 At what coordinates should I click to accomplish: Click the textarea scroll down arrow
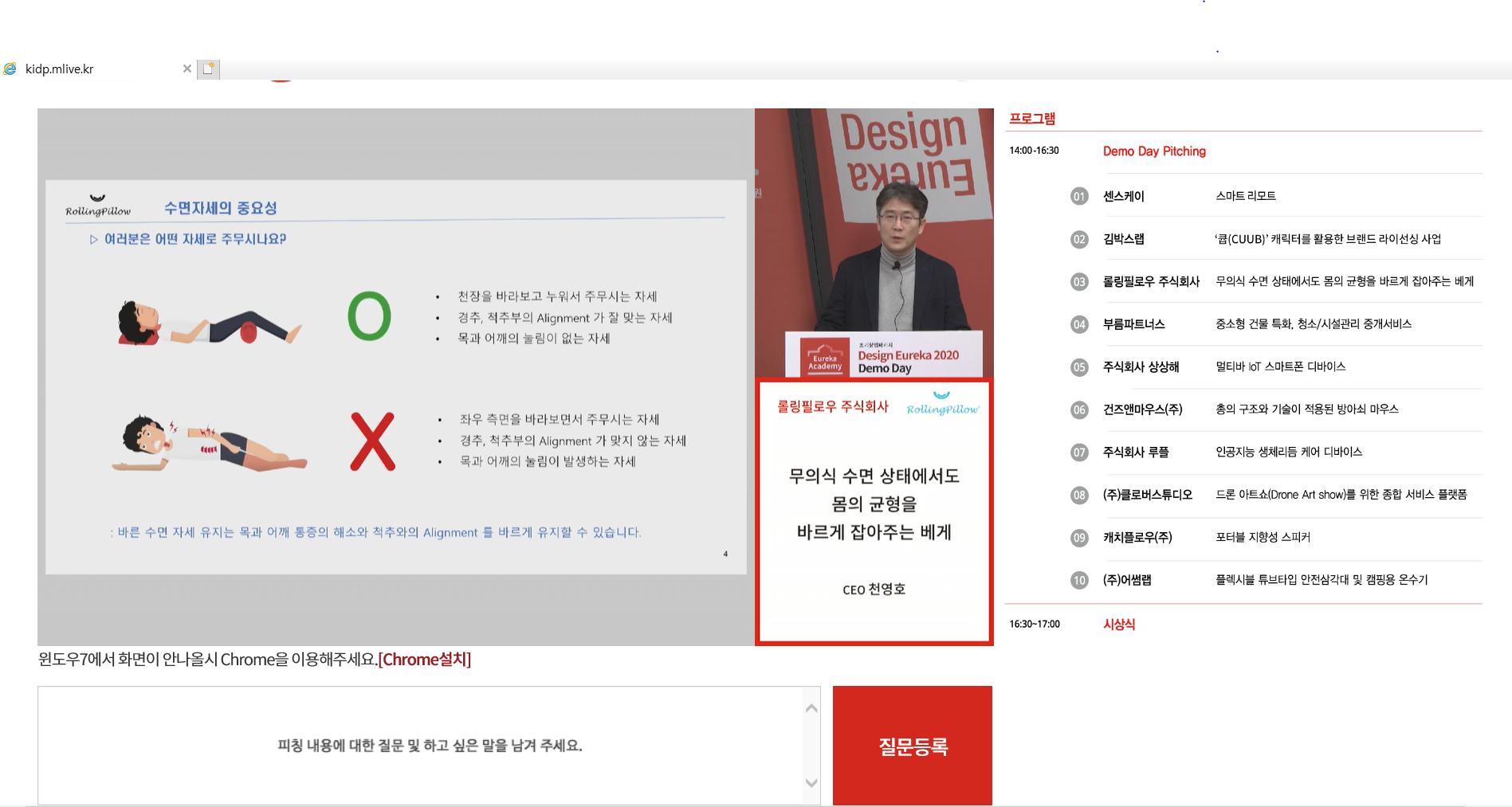coord(811,783)
